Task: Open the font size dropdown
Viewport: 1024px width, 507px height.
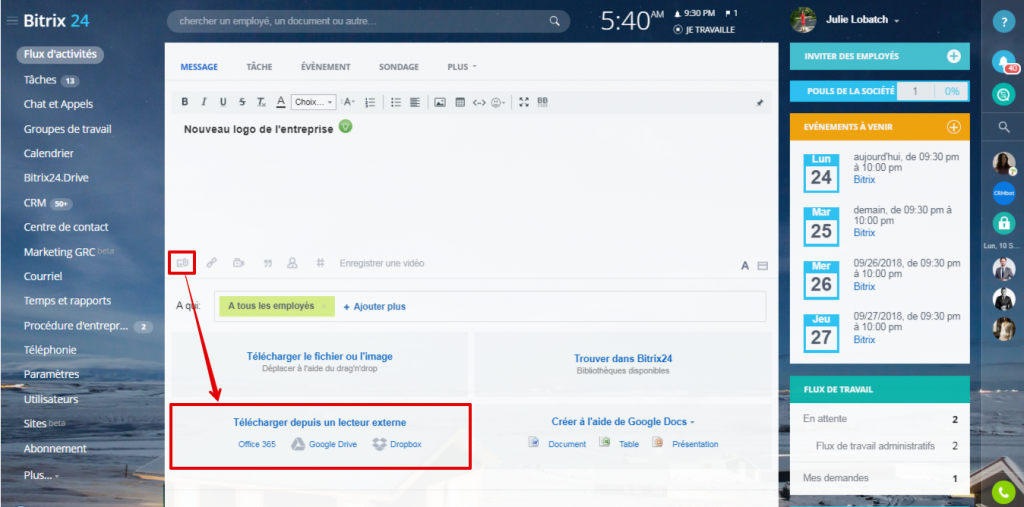Action: pyautogui.click(x=349, y=102)
